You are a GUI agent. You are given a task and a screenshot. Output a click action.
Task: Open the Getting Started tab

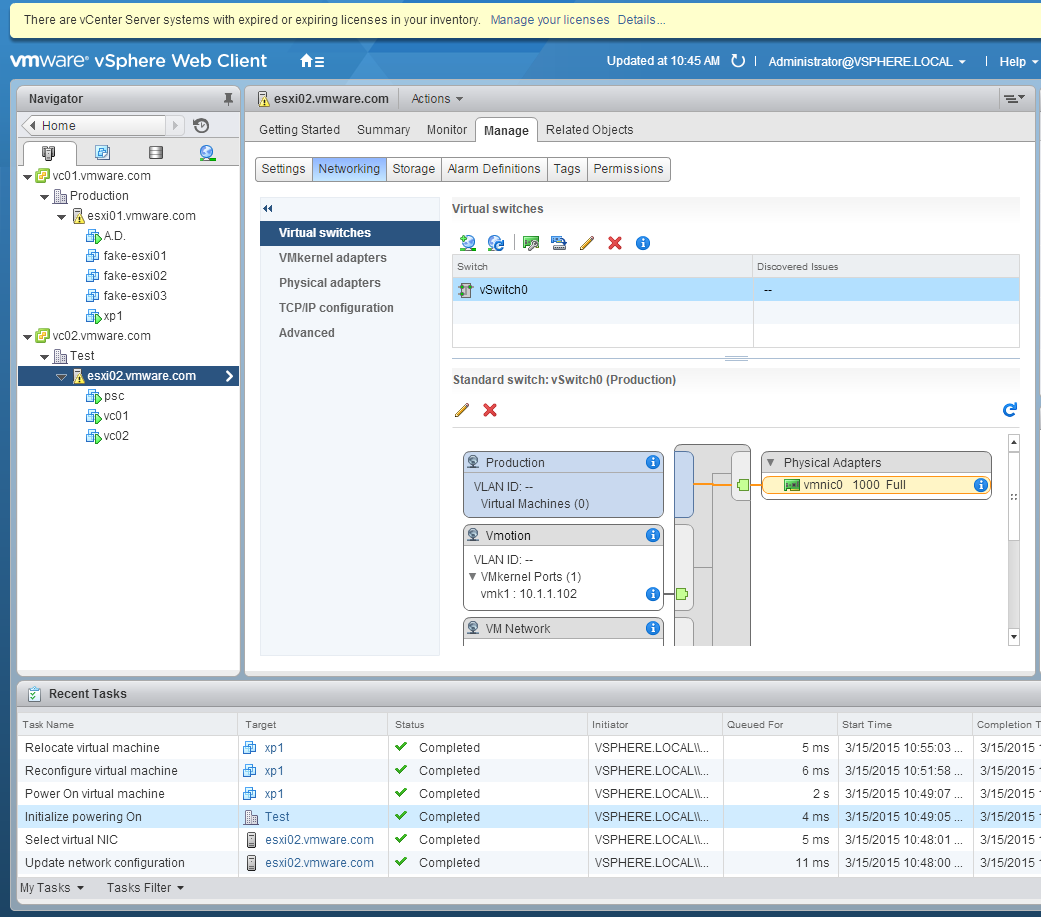299,129
